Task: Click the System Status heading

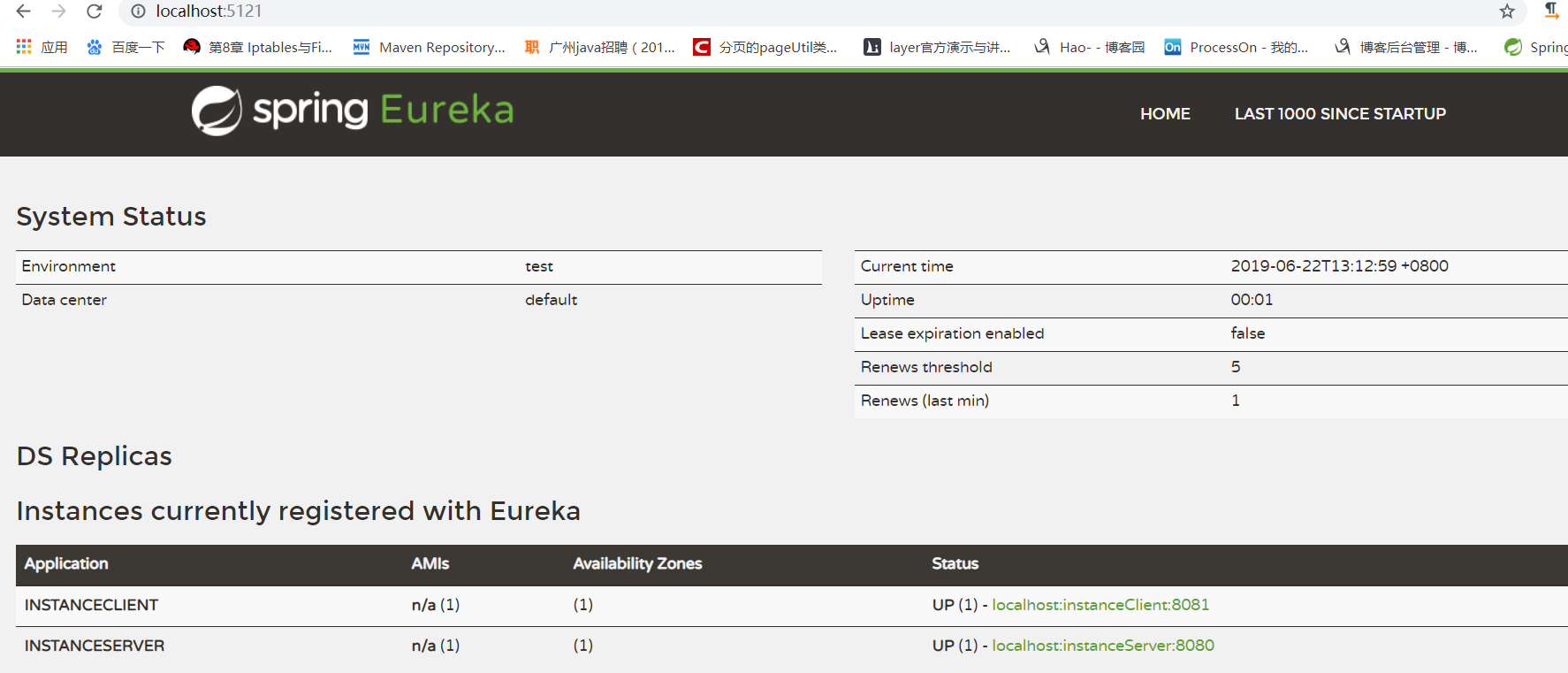Action: pyautogui.click(x=111, y=217)
